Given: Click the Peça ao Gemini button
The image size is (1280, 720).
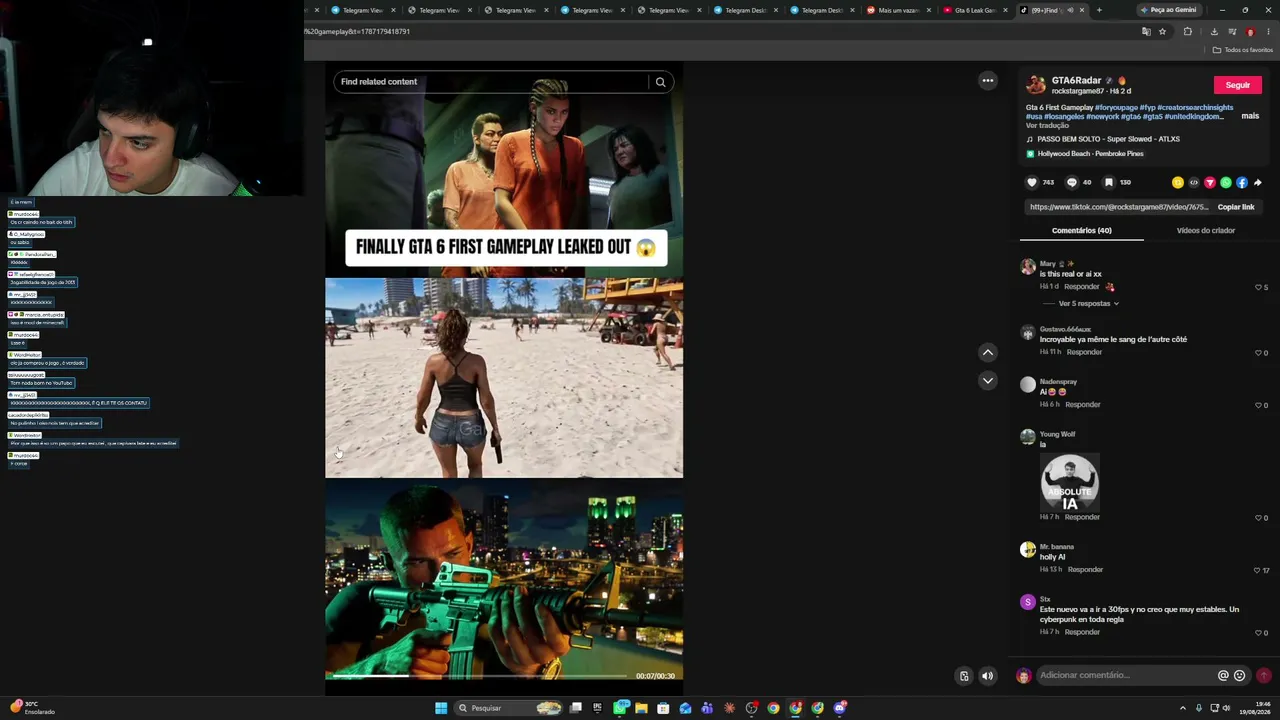Looking at the screenshot, I should tap(1169, 10).
